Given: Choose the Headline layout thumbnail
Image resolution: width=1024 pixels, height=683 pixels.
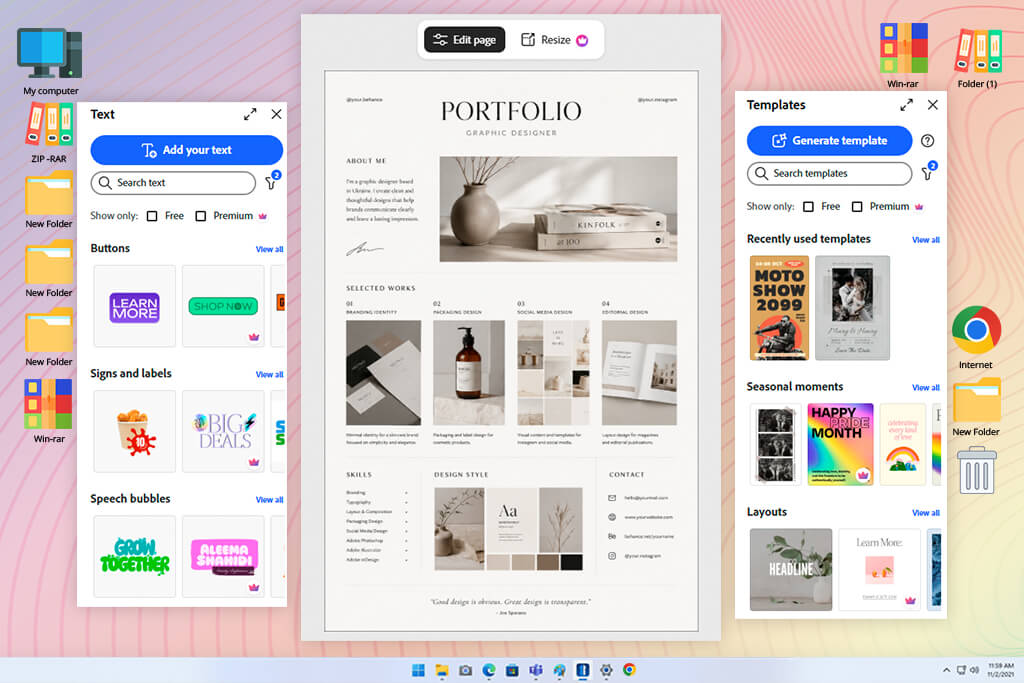Looking at the screenshot, I should pos(791,569).
